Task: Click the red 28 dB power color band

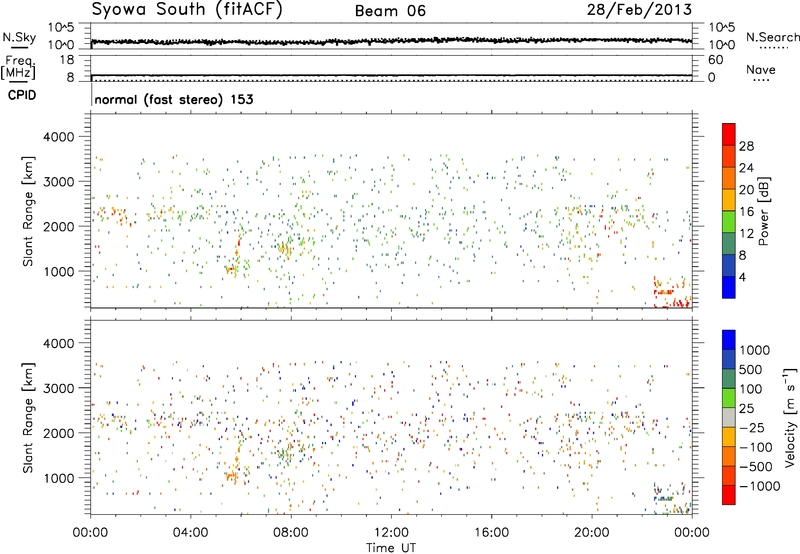Action: coord(729,135)
